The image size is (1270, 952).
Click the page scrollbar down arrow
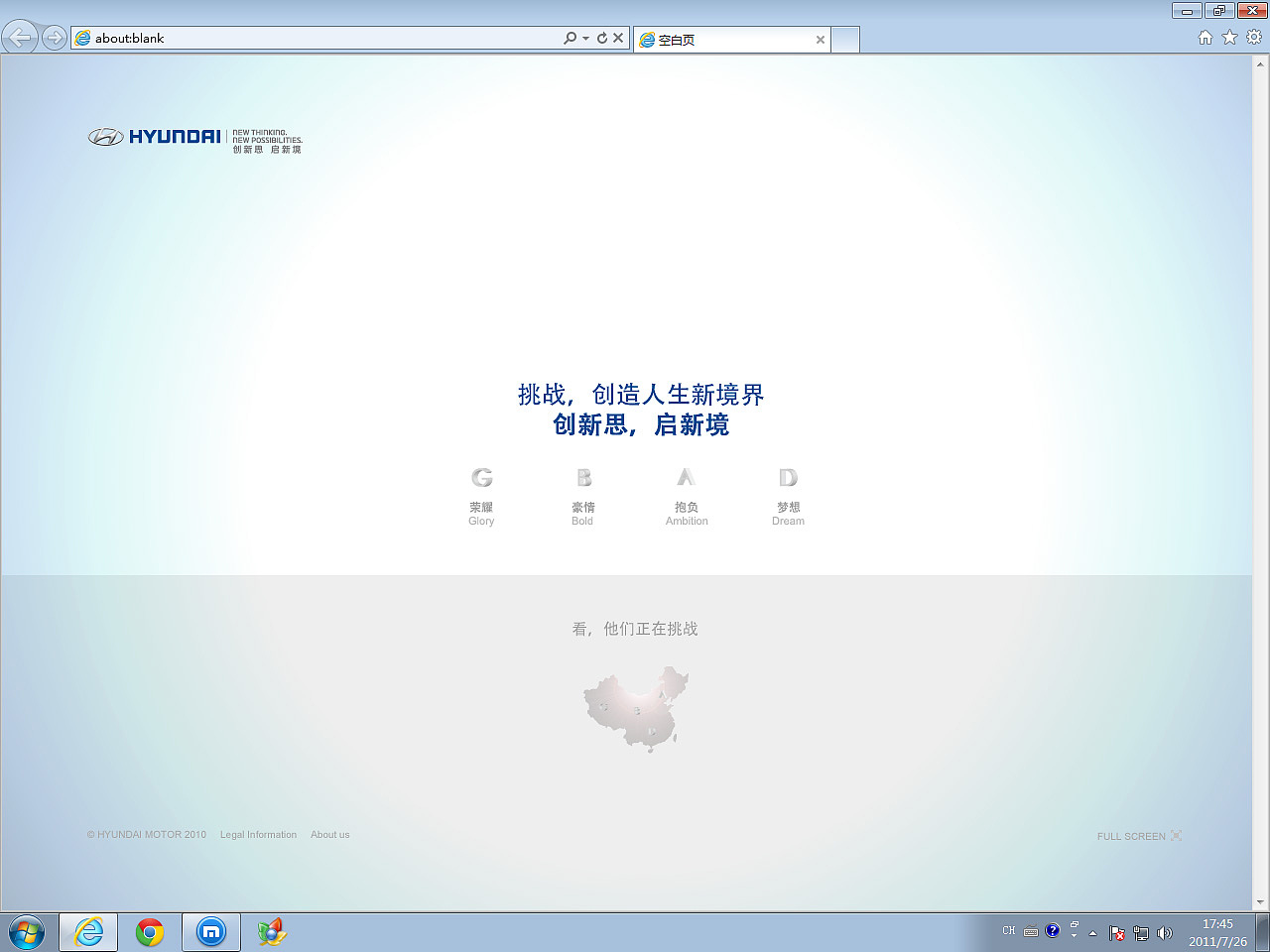tap(1261, 902)
